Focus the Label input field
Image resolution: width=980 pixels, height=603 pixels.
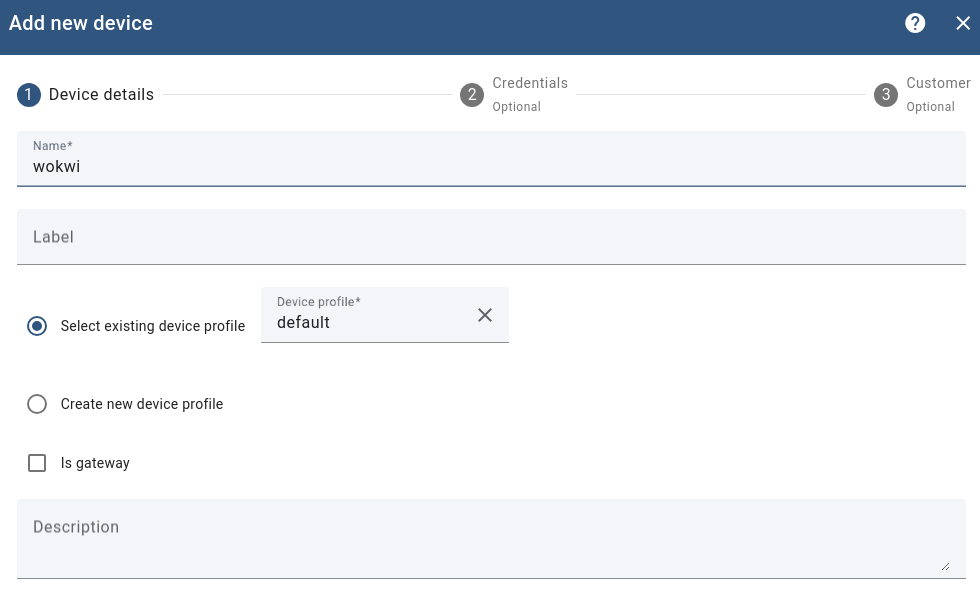[490, 238]
